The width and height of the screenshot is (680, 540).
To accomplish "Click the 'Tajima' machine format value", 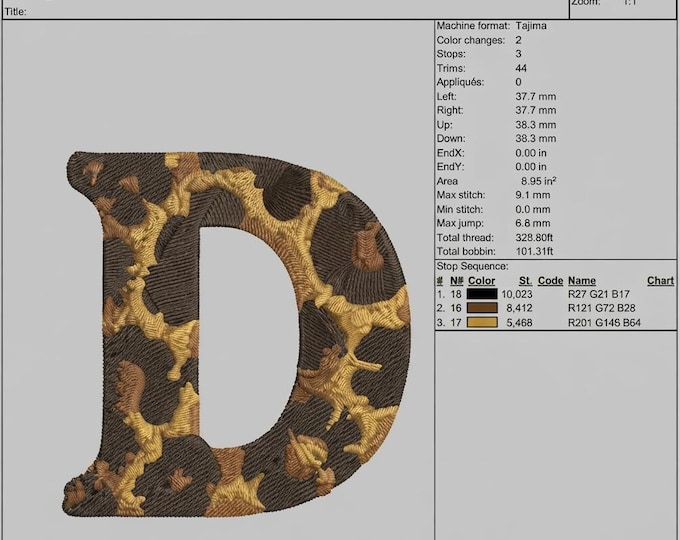I will pos(531,26).
